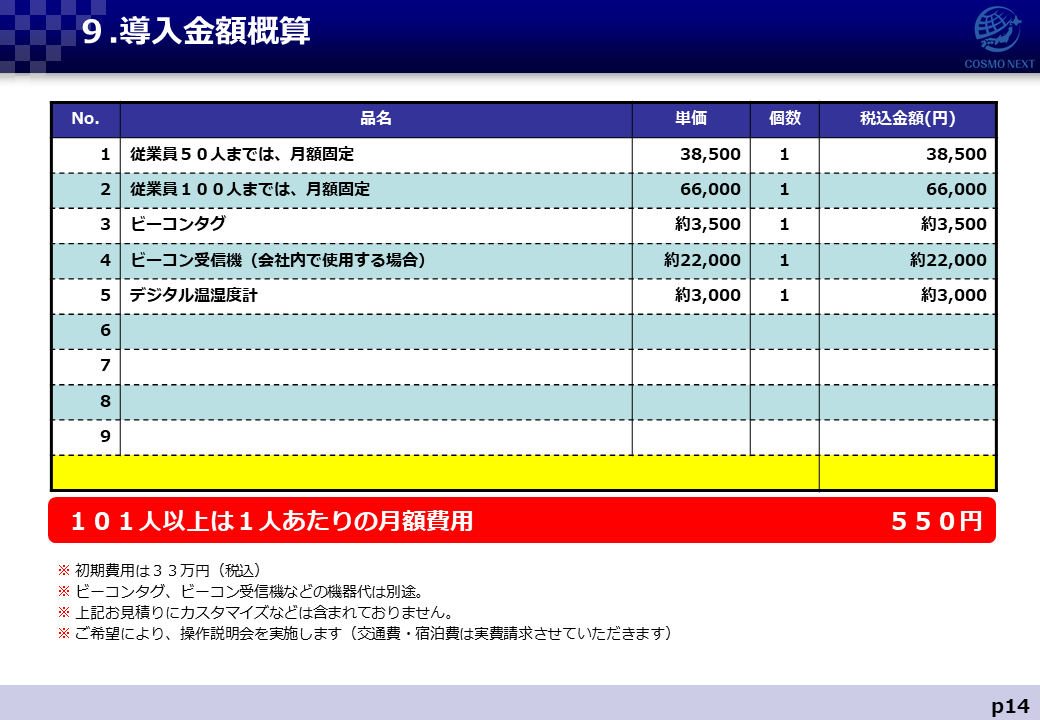Click the 単価 value 66,000 for 100人 plan
Screen dimensions: 1040x720
(710, 189)
